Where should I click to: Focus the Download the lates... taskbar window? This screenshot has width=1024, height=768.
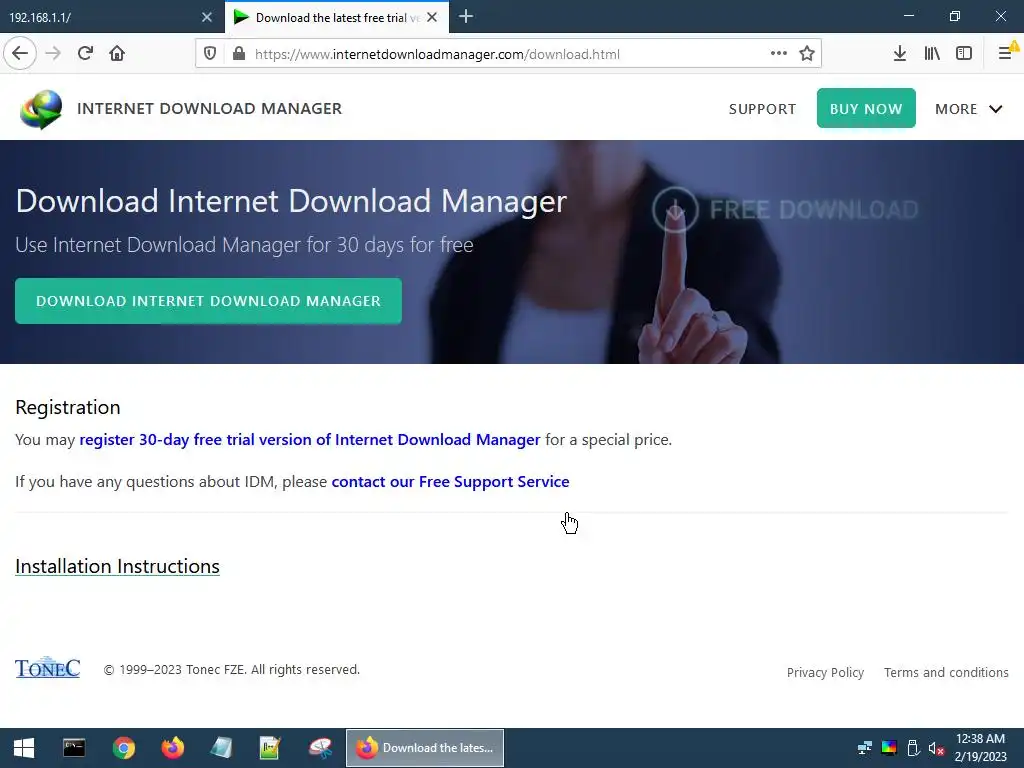pos(424,748)
